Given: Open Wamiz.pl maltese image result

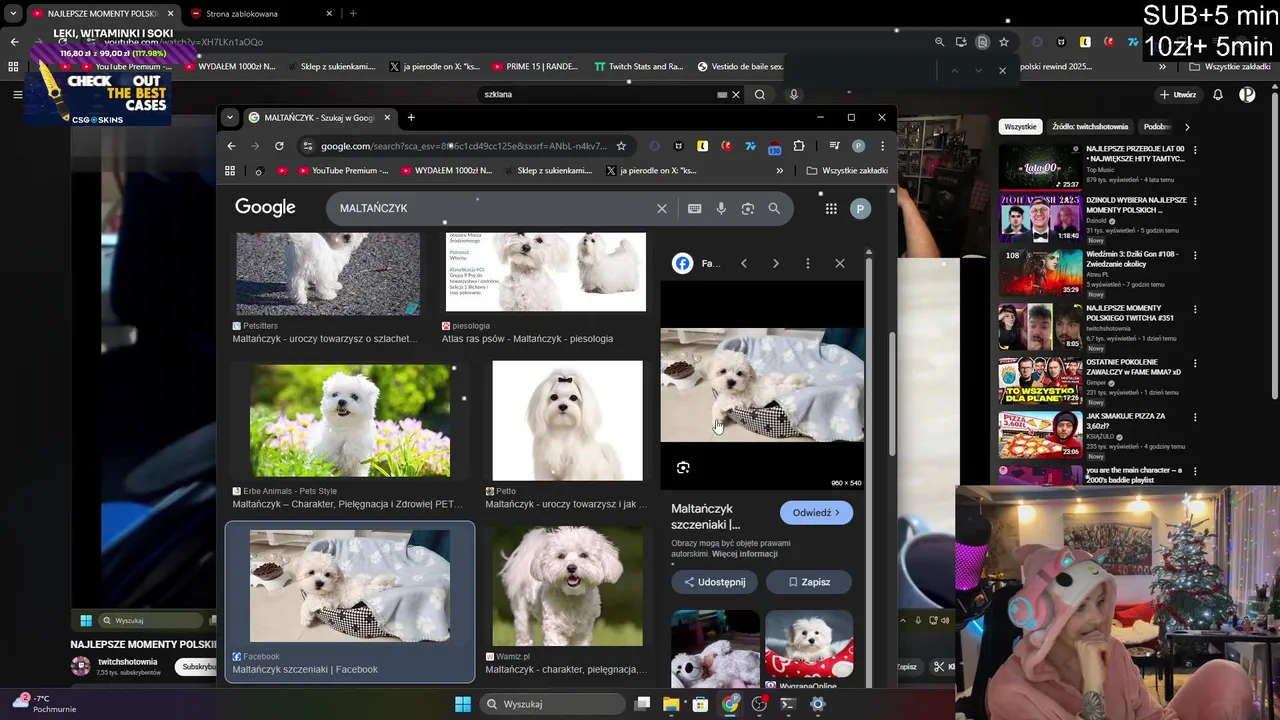Looking at the screenshot, I should click(567, 586).
